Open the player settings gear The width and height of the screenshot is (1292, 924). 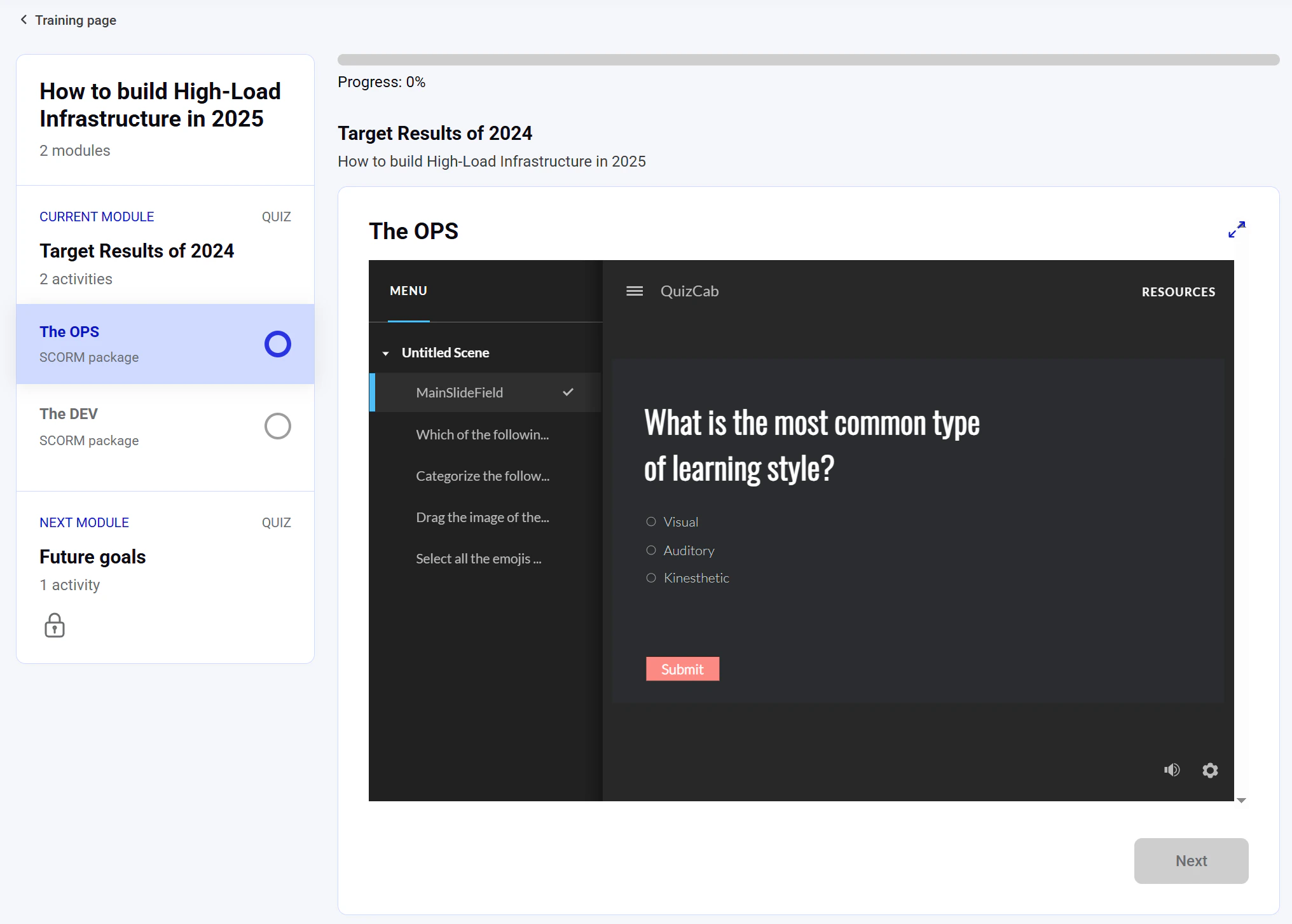1210,770
